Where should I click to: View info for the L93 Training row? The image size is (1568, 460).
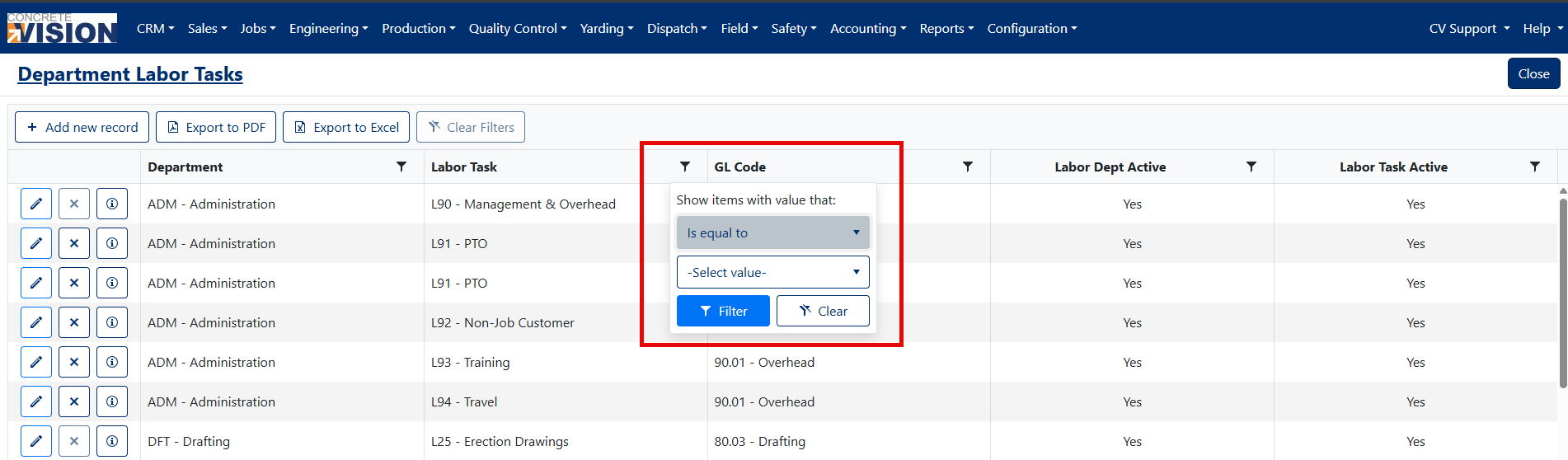(112, 362)
